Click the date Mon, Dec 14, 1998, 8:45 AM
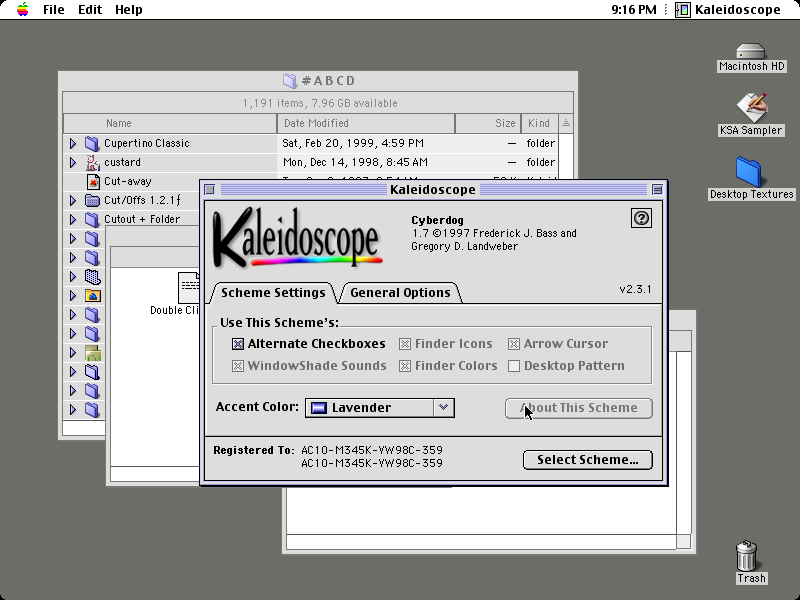 [355, 162]
